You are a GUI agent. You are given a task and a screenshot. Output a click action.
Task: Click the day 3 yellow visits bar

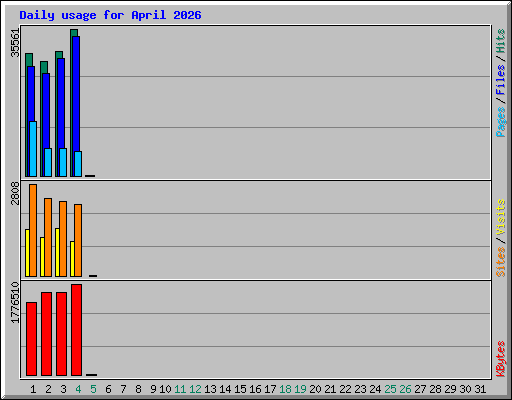point(57,252)
